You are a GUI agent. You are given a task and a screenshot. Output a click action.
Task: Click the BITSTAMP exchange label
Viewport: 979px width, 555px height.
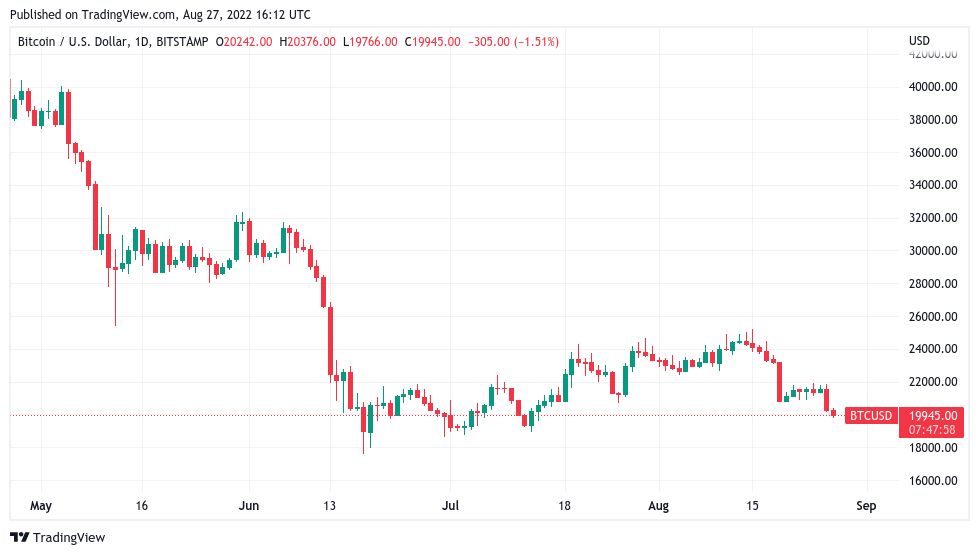182,42
